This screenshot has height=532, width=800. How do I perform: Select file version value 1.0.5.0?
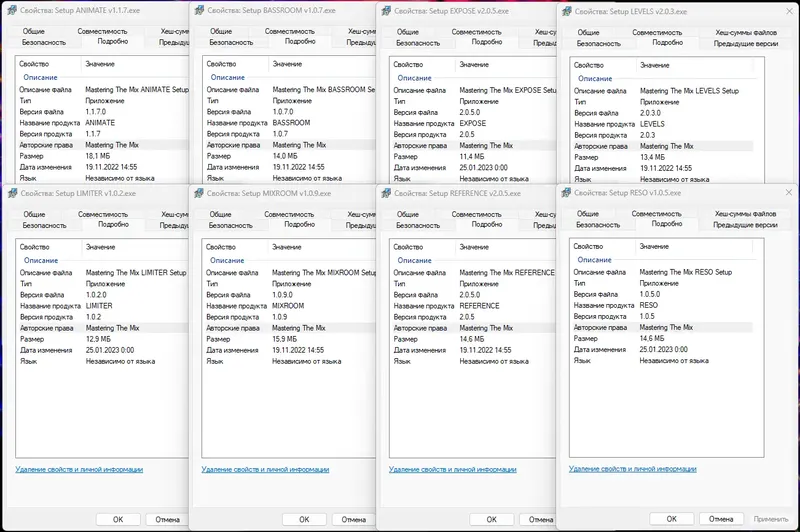click(649, 294)
